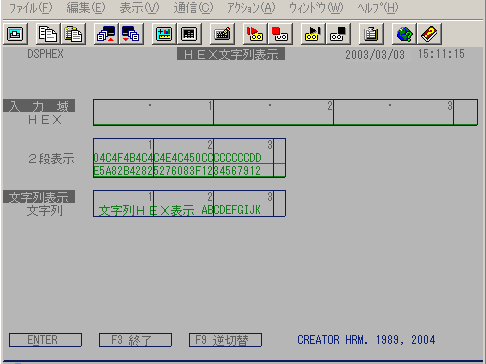The height and width of the screenshot is (364, 486).
Task: Open the アクション(A) menu
Action: coord(251,8)
